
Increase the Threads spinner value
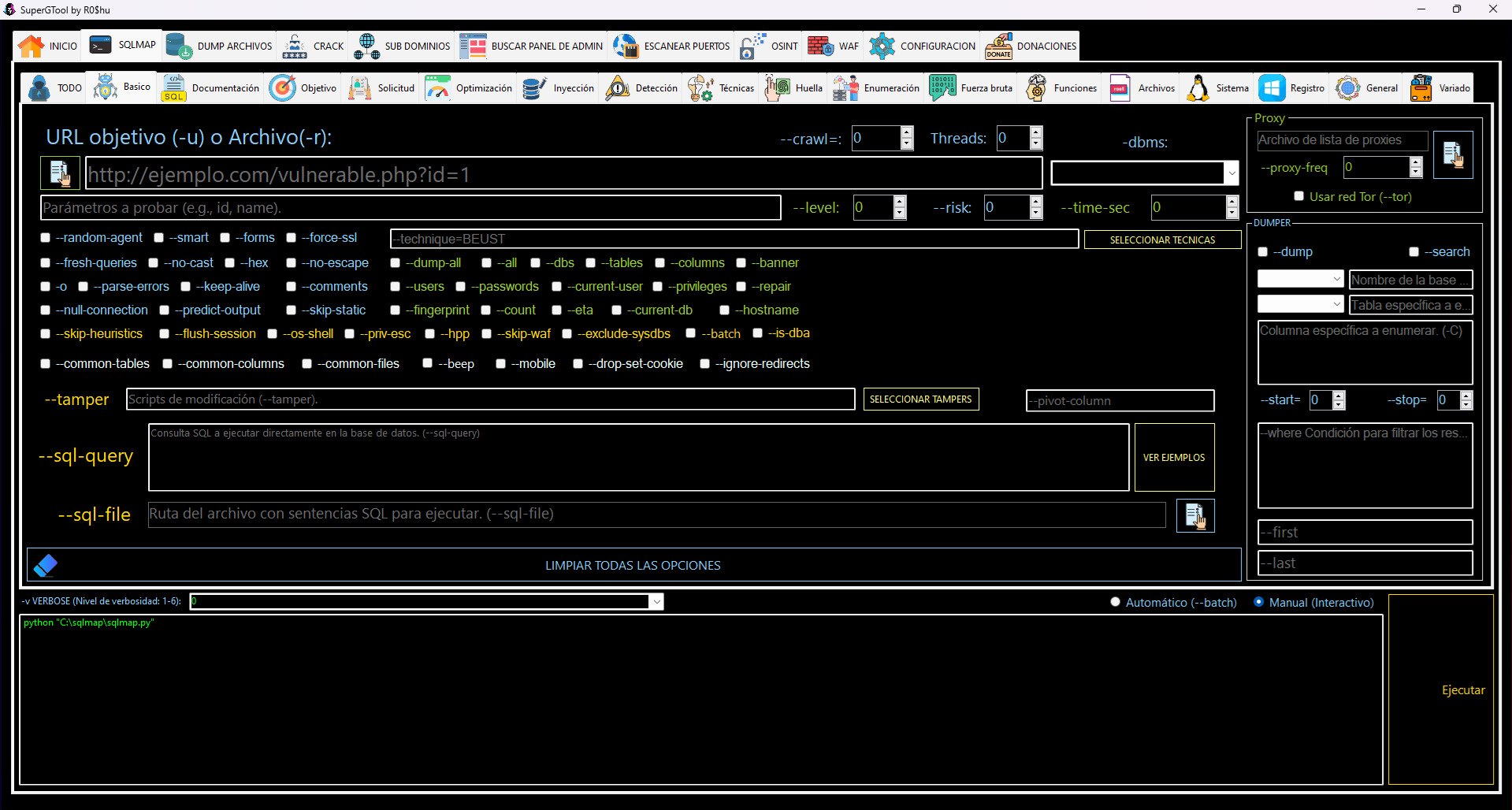tap(1036, 132)
